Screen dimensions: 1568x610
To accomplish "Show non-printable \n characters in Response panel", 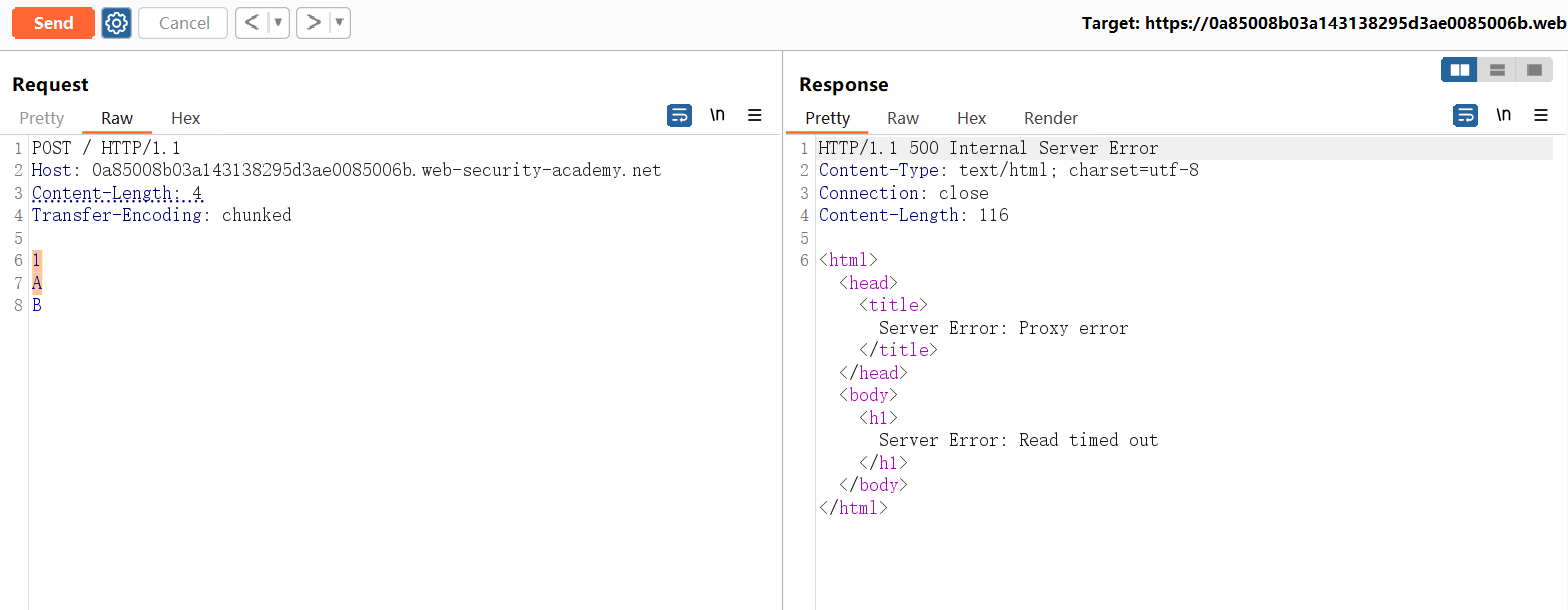I will point(1503,116).
